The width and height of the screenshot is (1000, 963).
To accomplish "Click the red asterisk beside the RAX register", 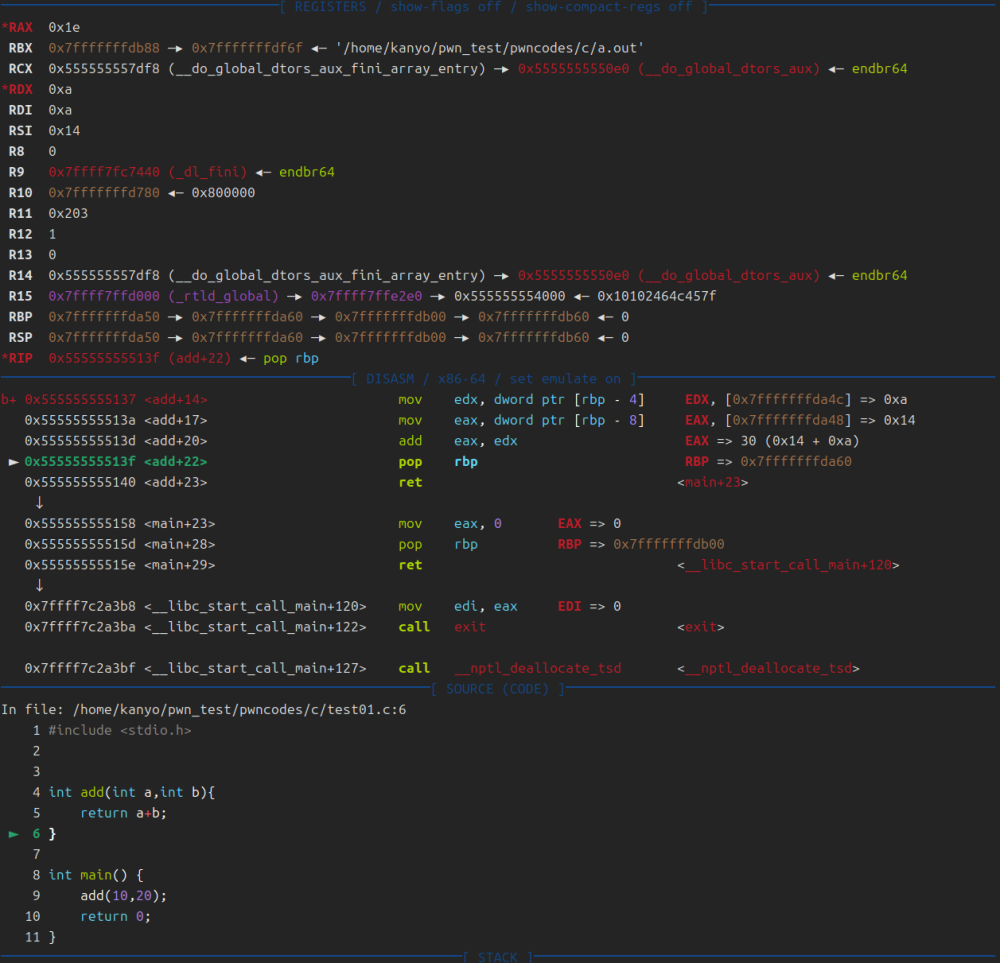I will [x=4, y=27].
